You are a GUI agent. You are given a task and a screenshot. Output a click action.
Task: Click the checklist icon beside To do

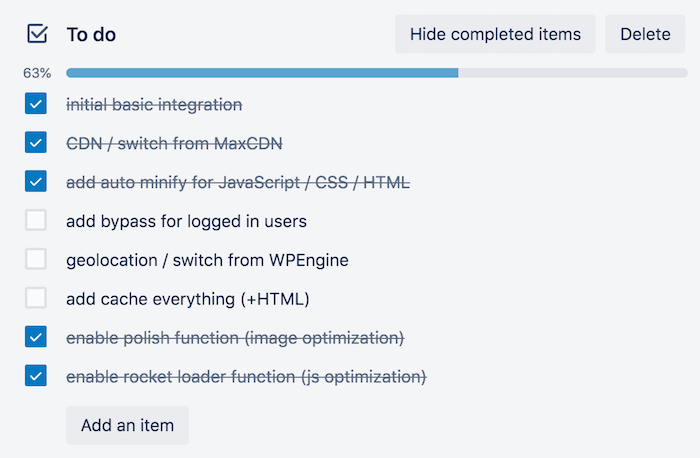click(37, 34)
